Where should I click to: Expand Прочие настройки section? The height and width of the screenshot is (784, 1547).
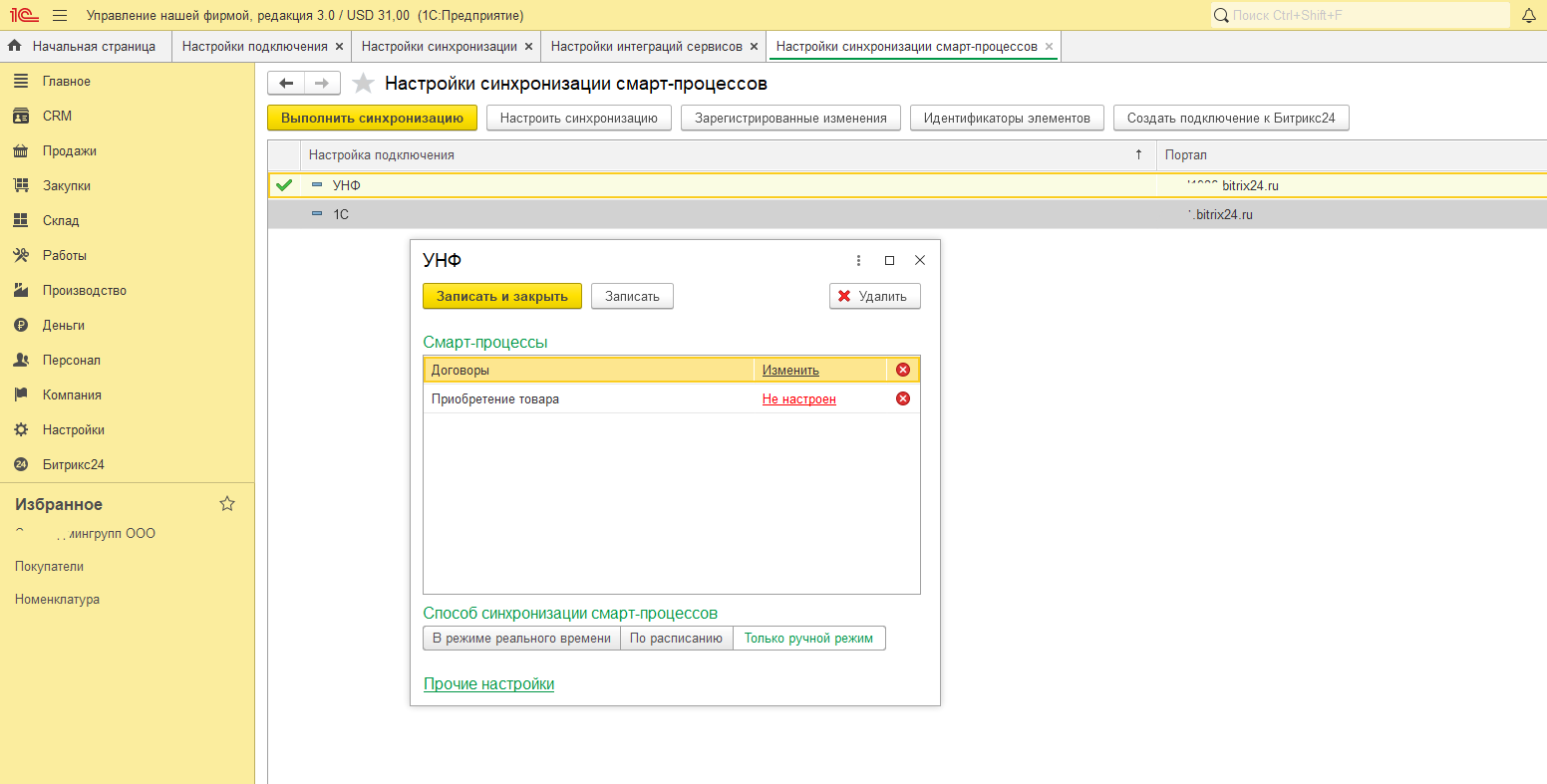(488, 684)
